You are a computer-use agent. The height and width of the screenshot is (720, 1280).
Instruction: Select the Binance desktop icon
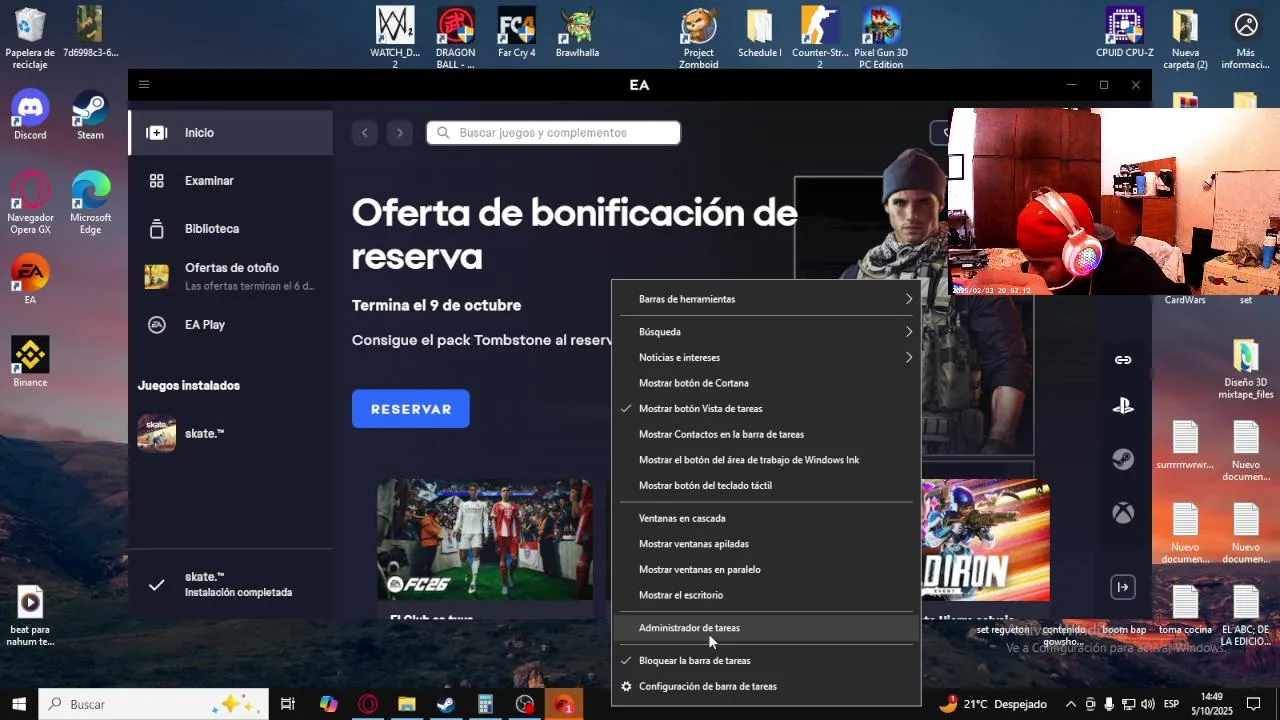click(x=30, y=362)
